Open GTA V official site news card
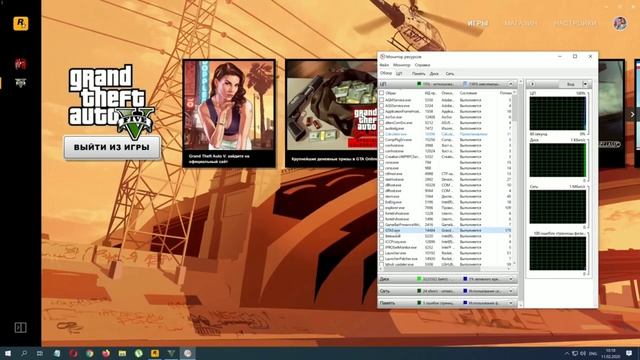This screenshot has height=360, width=640. [x=229, y=113]
